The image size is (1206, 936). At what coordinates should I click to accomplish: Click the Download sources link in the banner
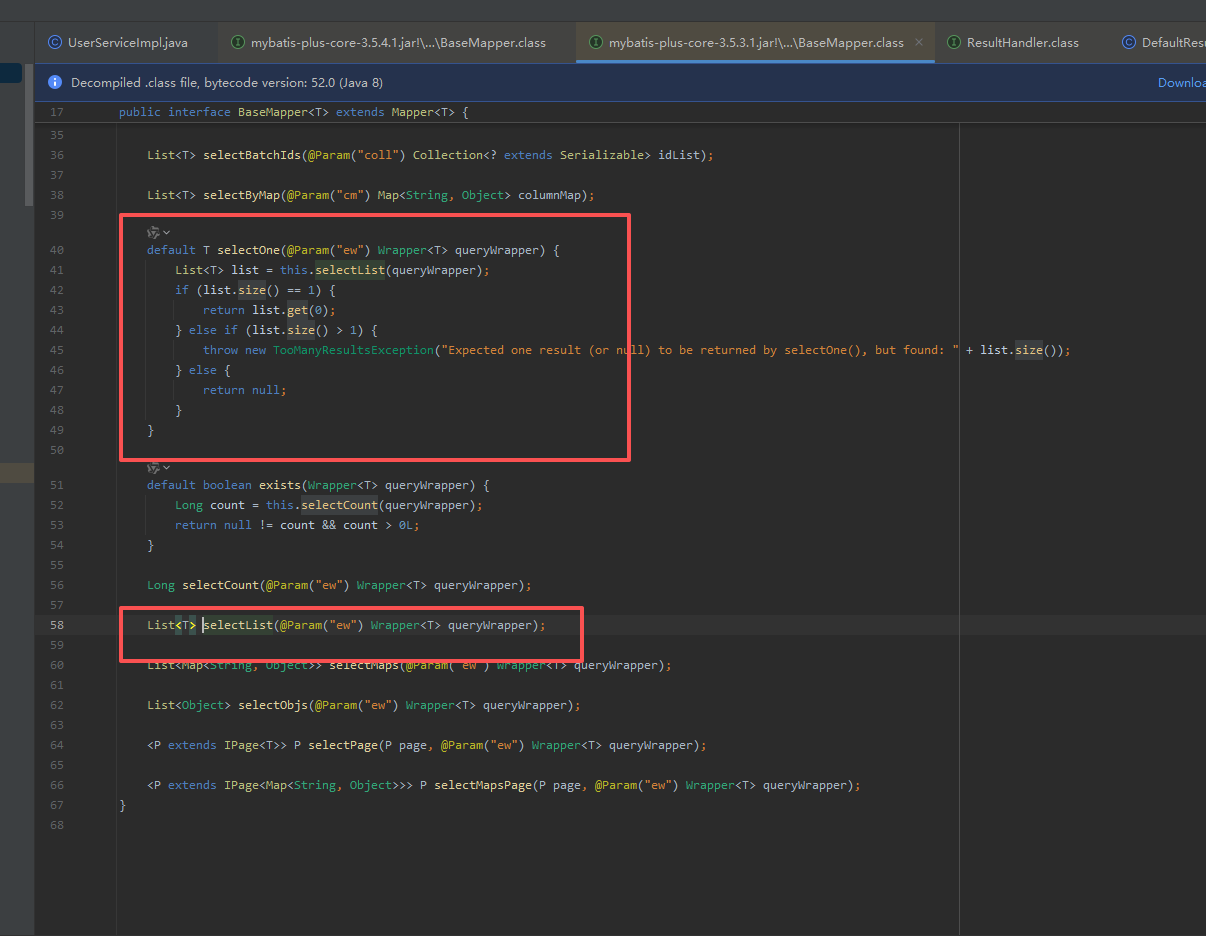(x=1182, y=82)
